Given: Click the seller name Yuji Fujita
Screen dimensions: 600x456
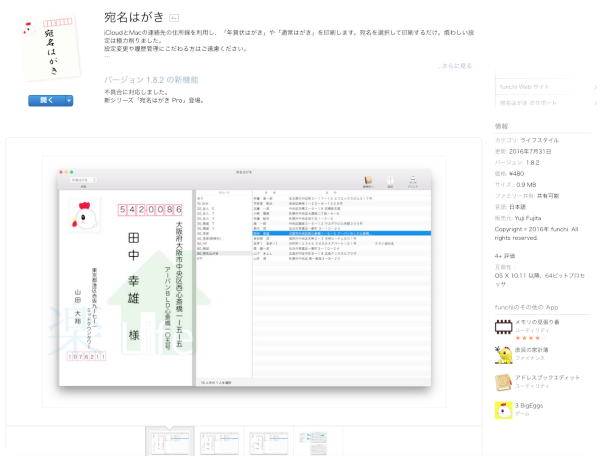Looking at the screenshot, I should 528,218.
